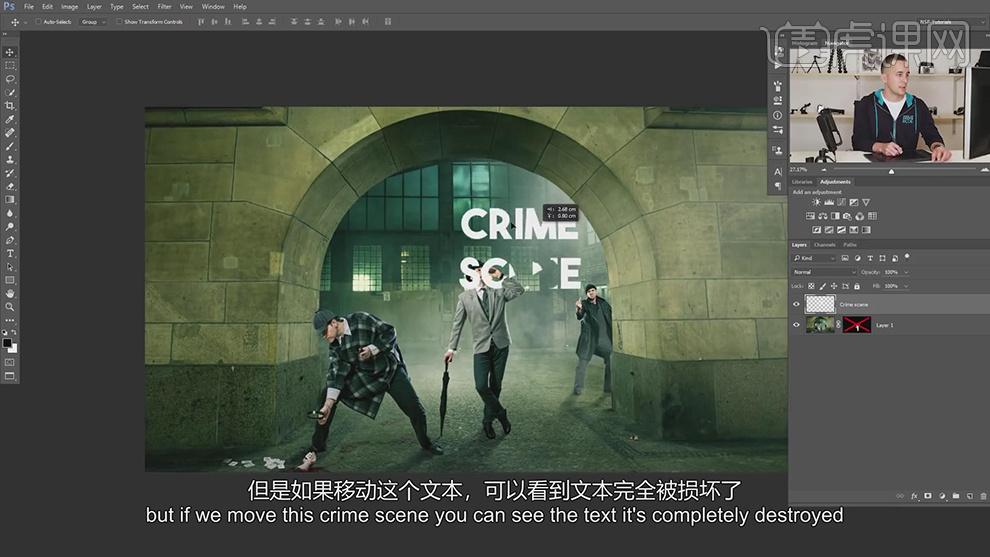Select the Zoom tool

click(x=9, y=307)
